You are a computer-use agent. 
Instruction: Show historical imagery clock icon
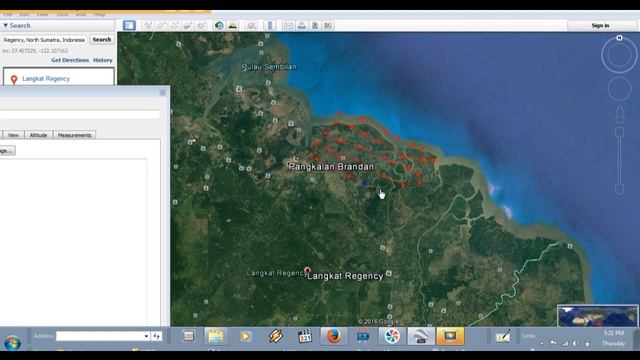click(x=219, y=25)
